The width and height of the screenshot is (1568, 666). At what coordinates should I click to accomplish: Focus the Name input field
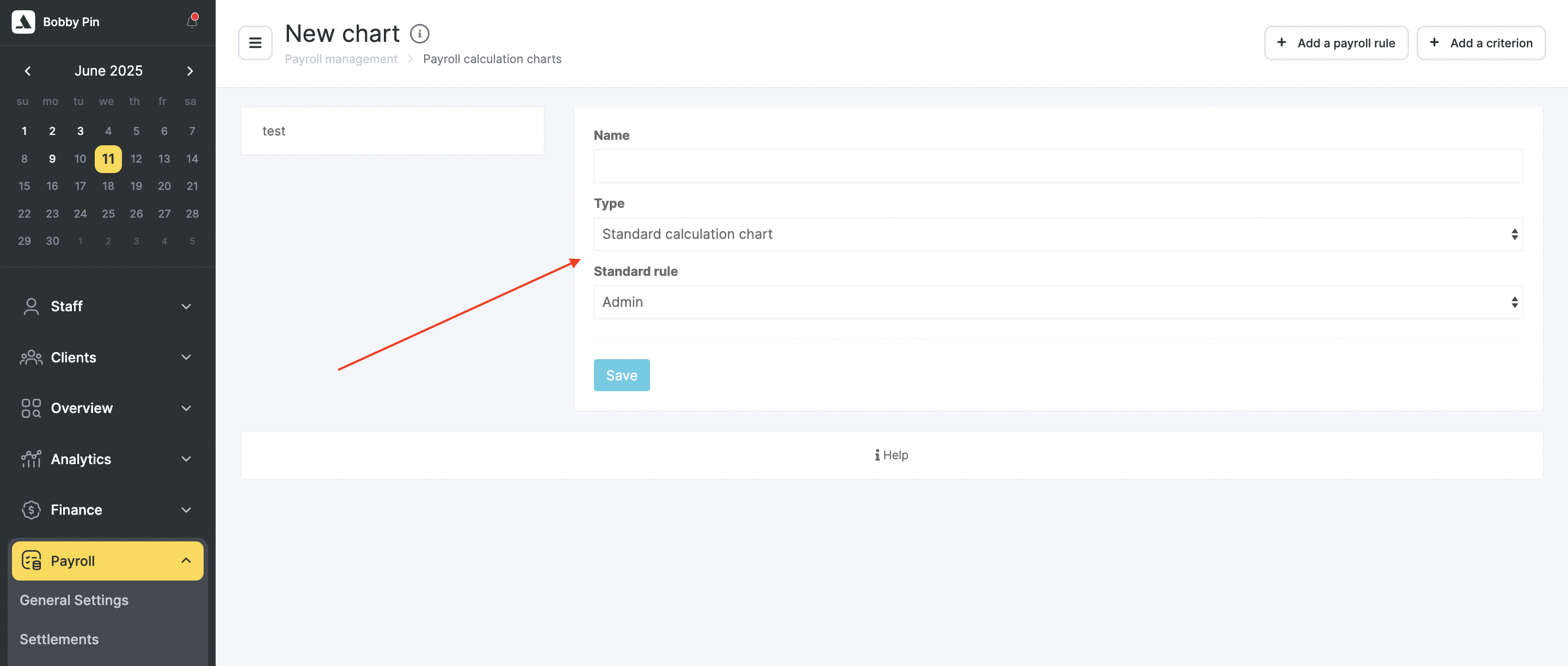pos(1058,166)
